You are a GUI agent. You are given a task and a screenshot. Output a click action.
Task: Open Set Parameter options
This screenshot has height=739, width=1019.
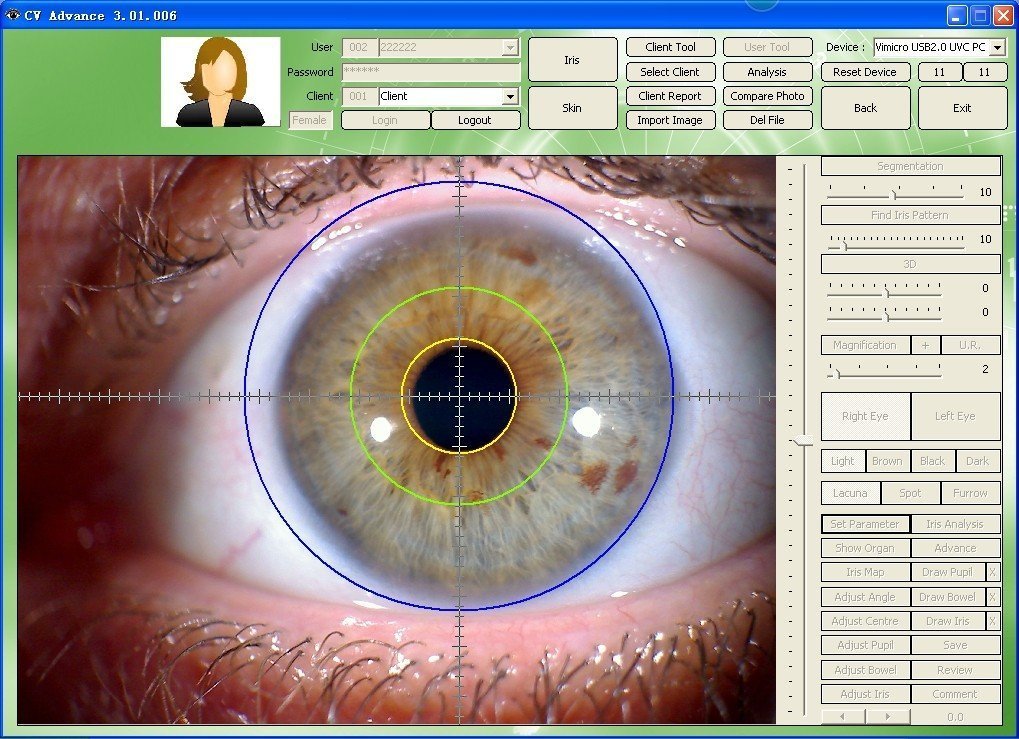pyautogui.click(x=864, y=523)
